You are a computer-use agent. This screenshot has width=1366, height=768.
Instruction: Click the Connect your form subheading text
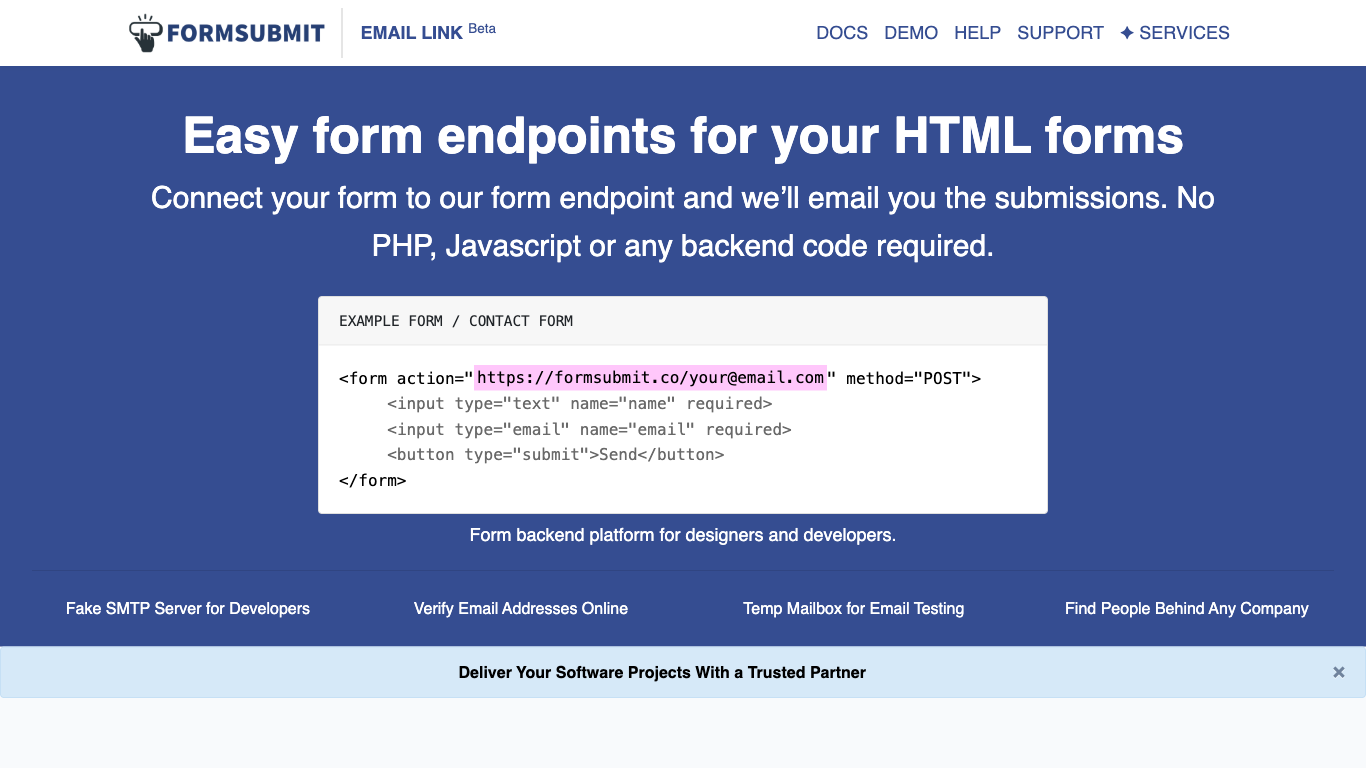coord(683,222)
